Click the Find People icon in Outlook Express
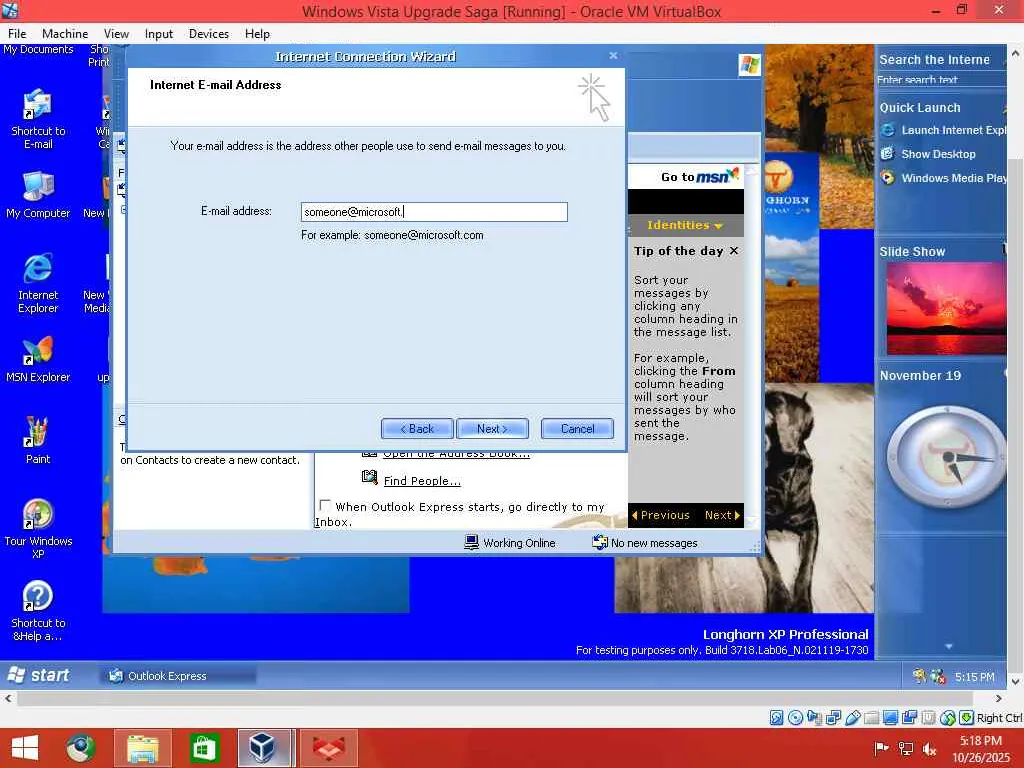1024x768 pixels. (x=370, y=478)
